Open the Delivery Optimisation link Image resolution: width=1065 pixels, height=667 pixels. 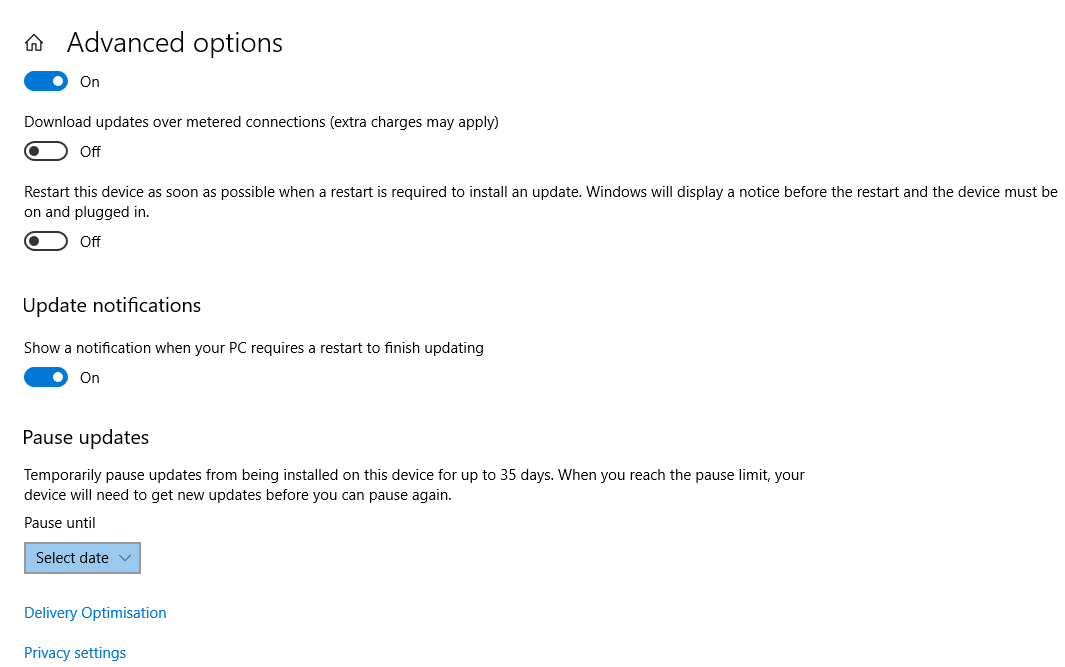(x=95, y=613)
